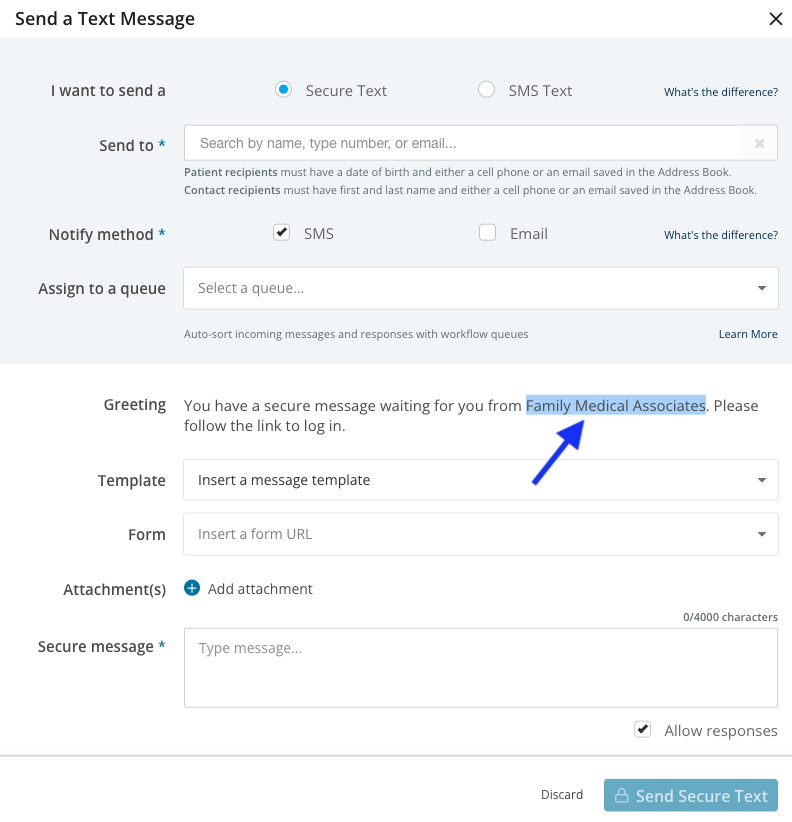Enable the Email notify checkbox

487,233
